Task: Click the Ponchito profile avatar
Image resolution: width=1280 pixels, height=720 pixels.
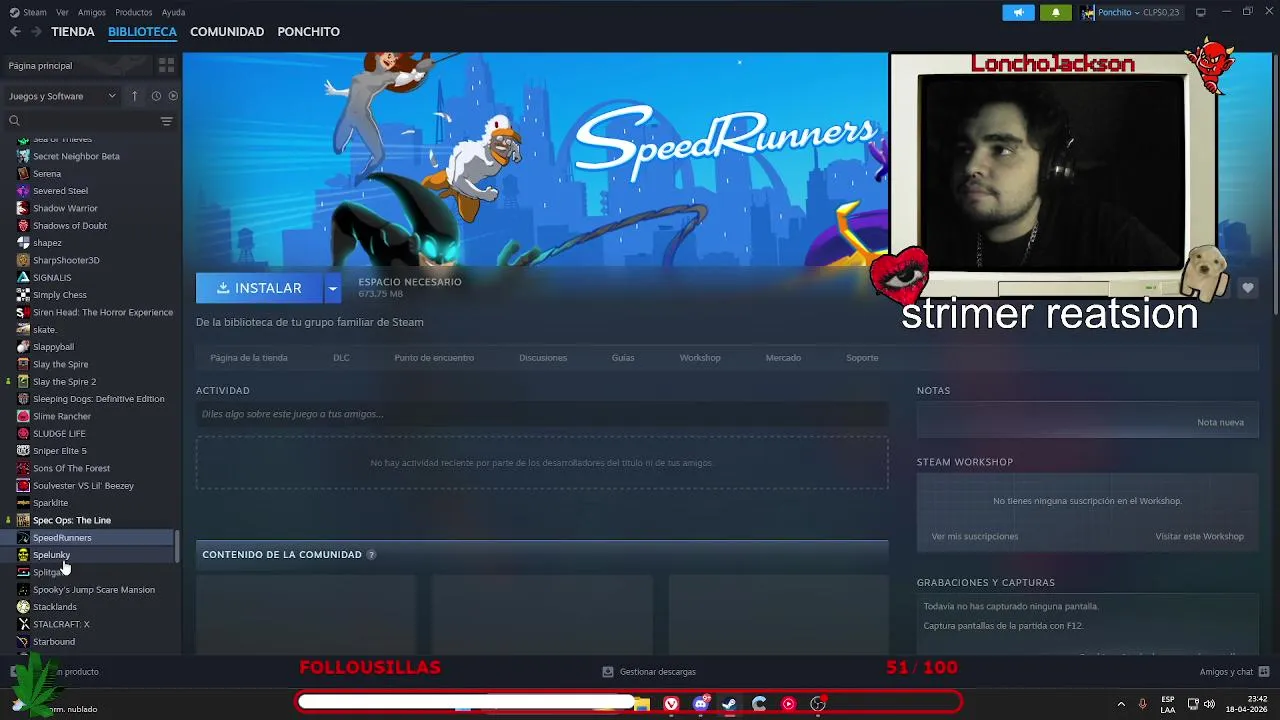Action: tap(1088, 12)
